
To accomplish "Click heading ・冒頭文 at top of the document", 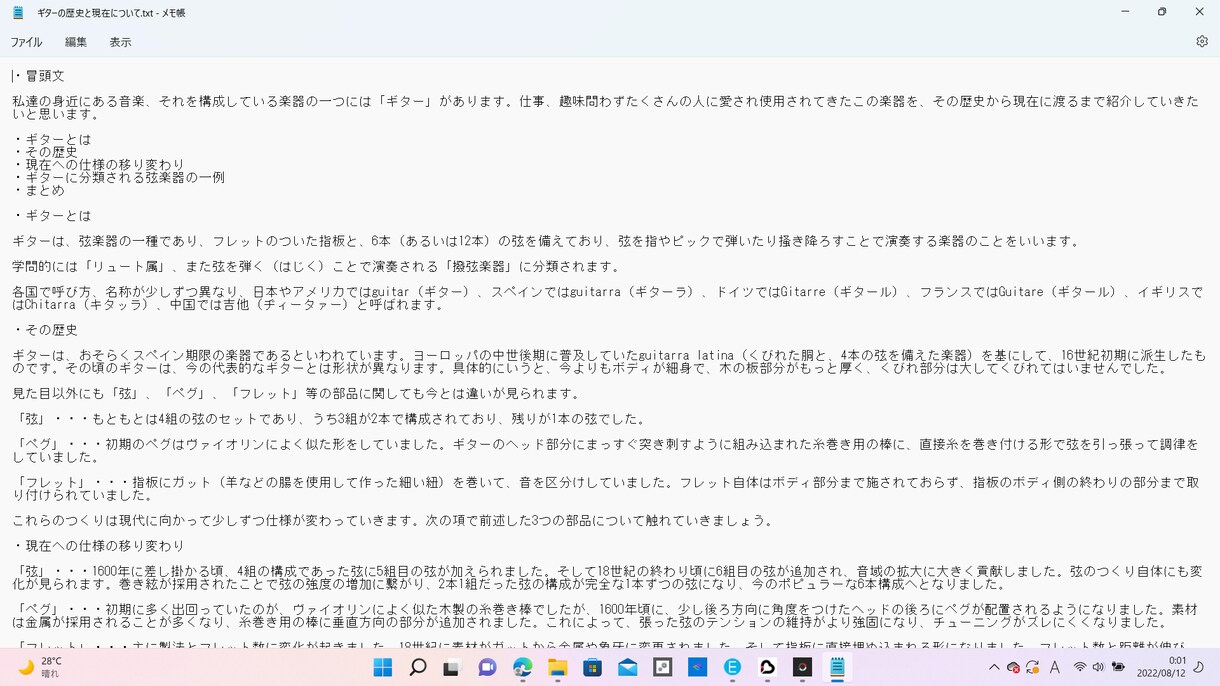I will pyautogui.click(x=40, y=76).
